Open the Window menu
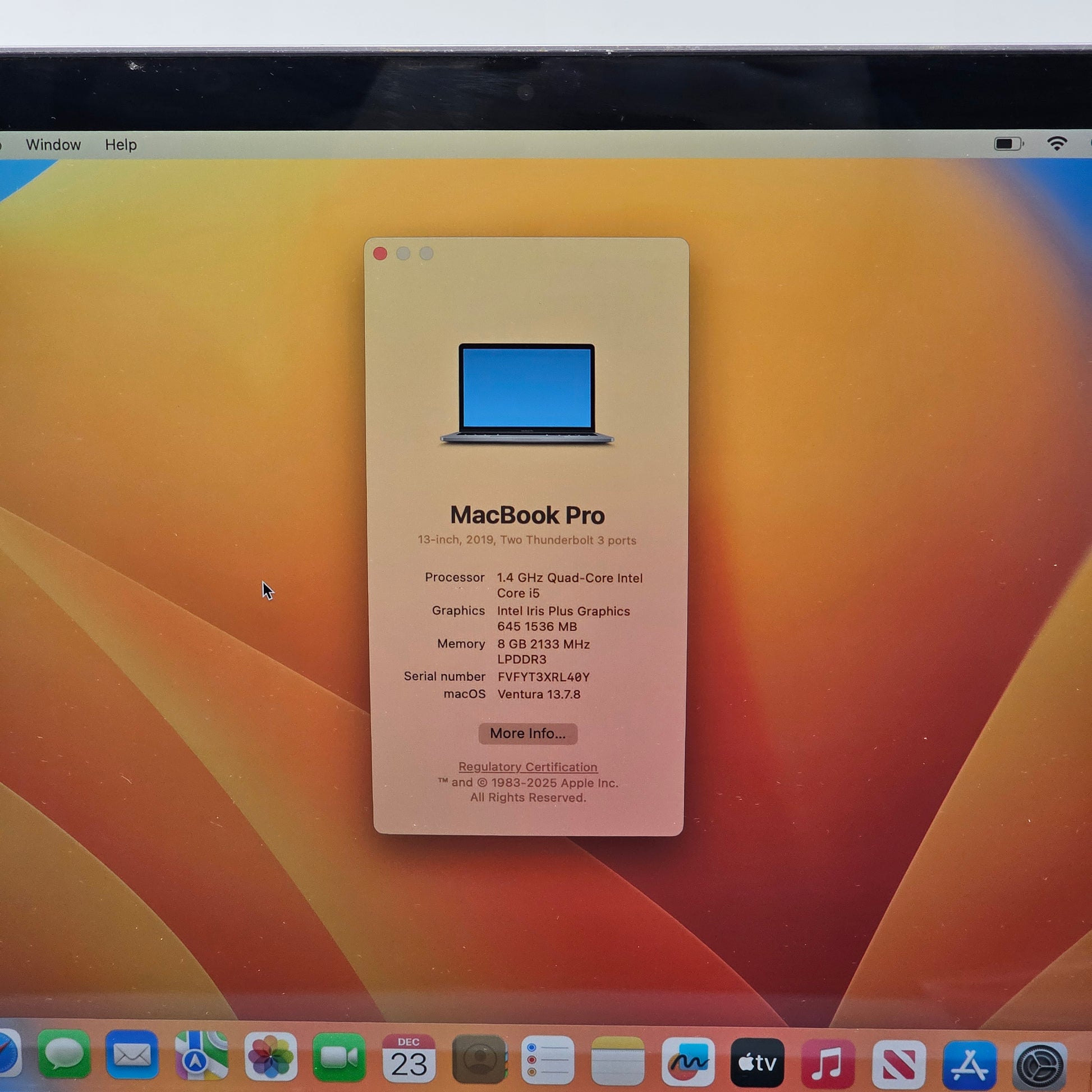The height and width of the screenshot is (1092, 1092). [53, 145]
